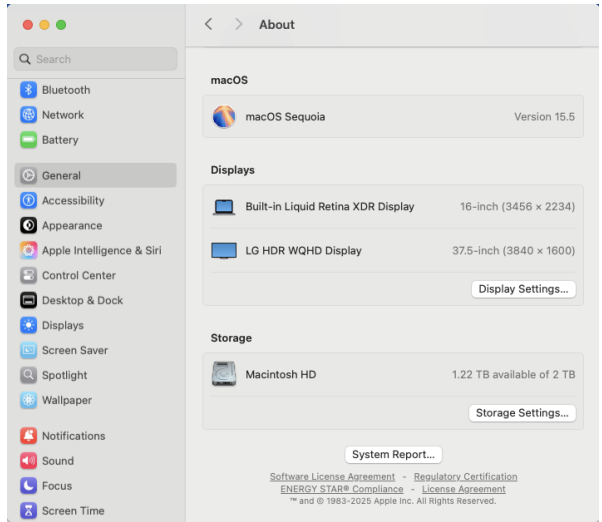Click the About page title
The height and width of the screenshot is (522, 602).
click(x=277, y=25)
